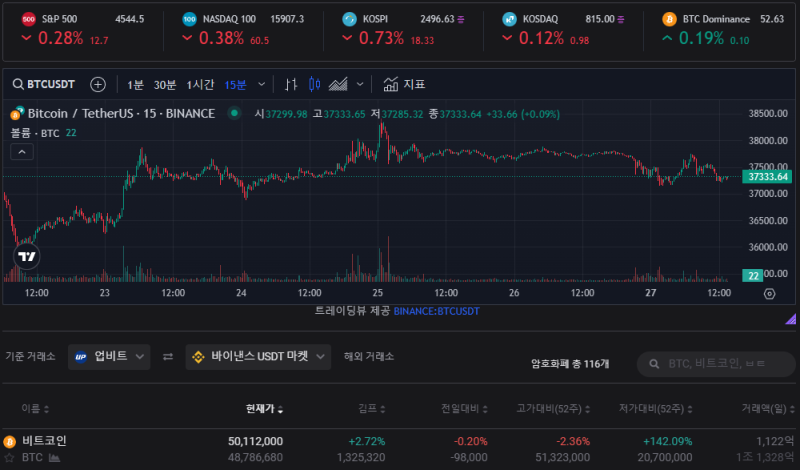The image size is (800, 470).
Task: Open the 바이낸스 USDT 마켓 dropdown
Action: pyautogui.click(x=258, y=357)
